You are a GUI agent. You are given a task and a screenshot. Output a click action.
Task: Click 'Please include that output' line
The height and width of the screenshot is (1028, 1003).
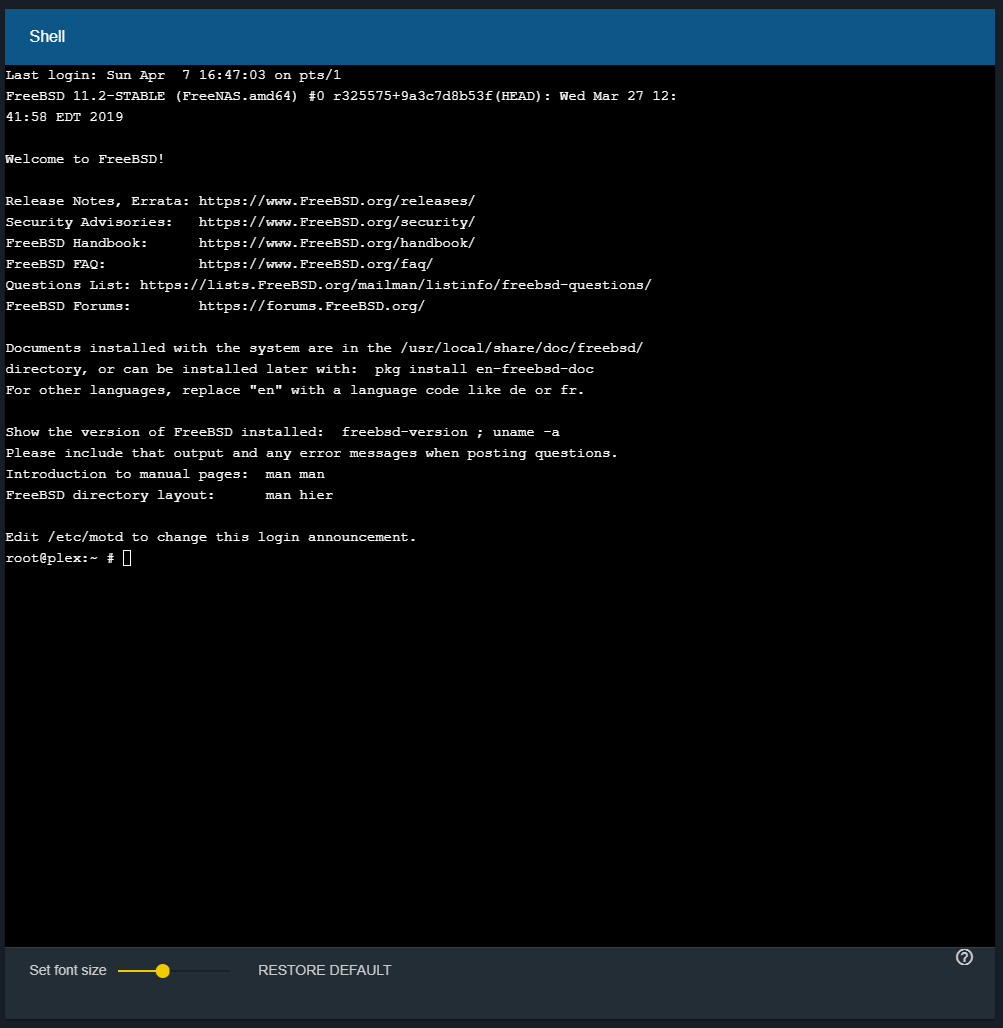(x=312, y=453)
